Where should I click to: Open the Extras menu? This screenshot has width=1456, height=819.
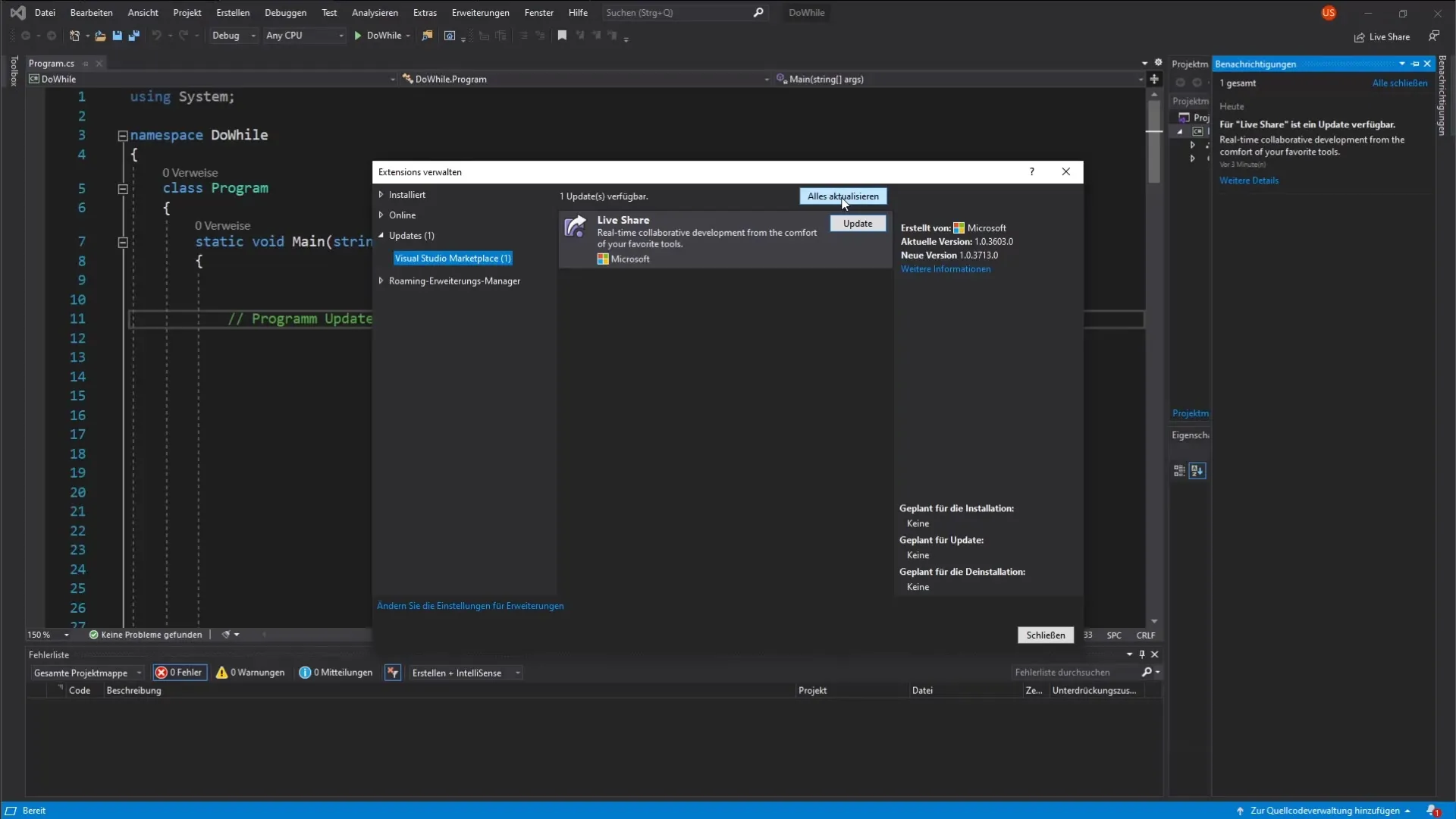[425, 13]
